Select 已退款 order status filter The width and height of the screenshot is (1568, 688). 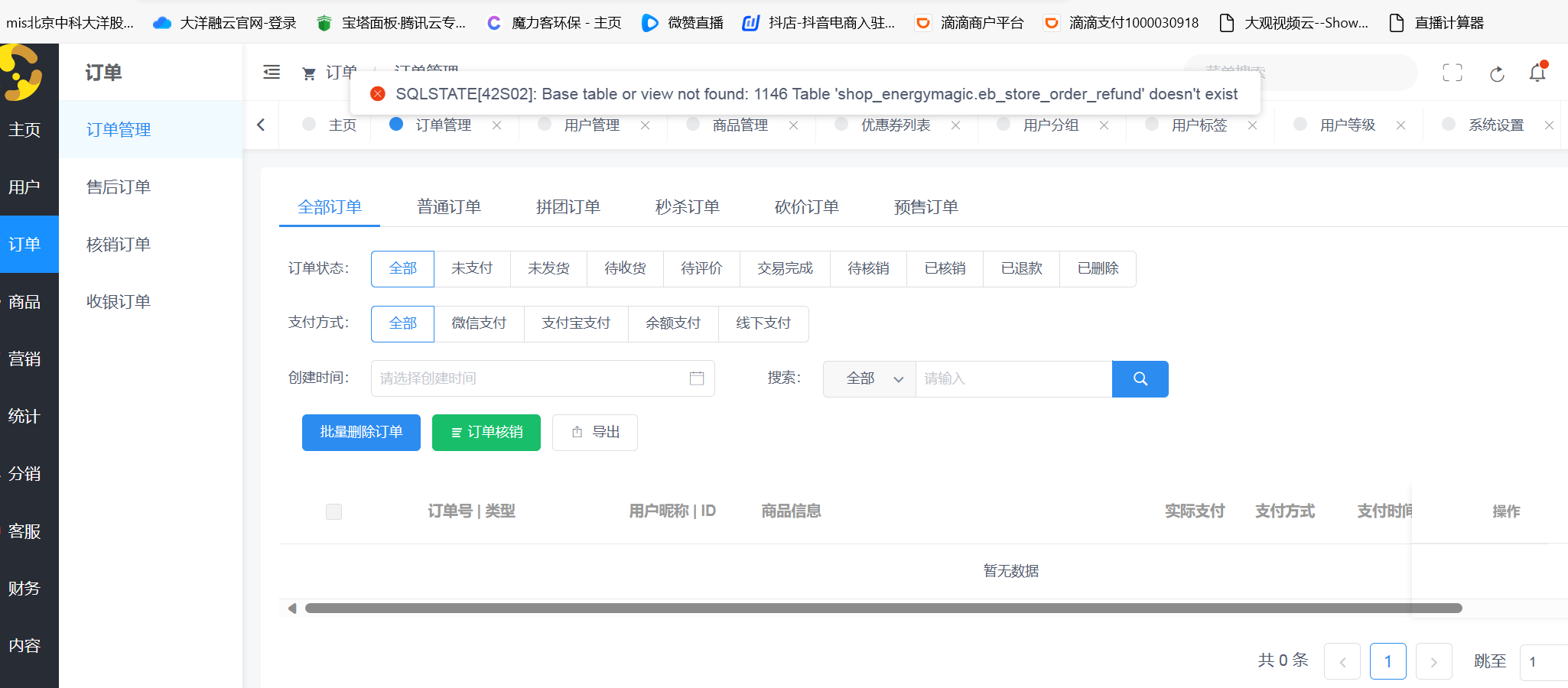[1021, 269]
